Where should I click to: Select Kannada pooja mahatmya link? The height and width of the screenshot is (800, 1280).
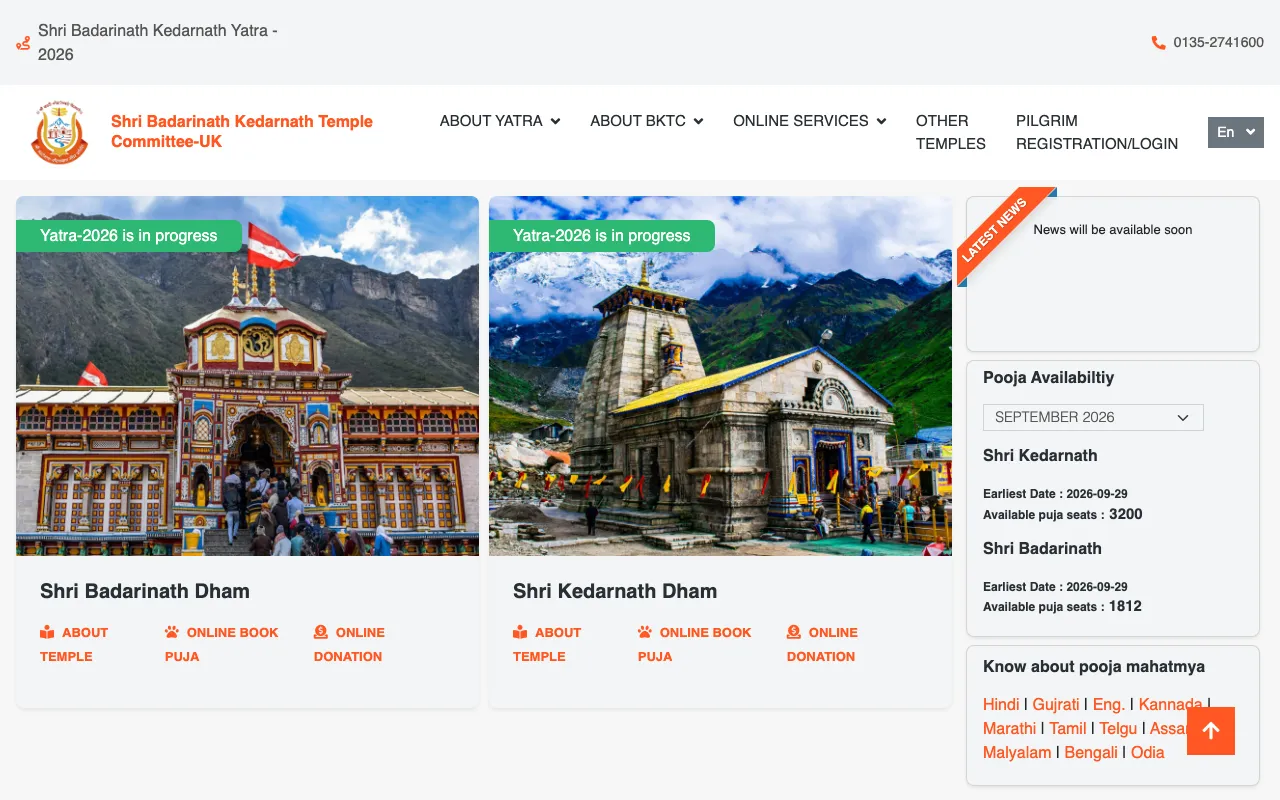tap(1170, 704)
